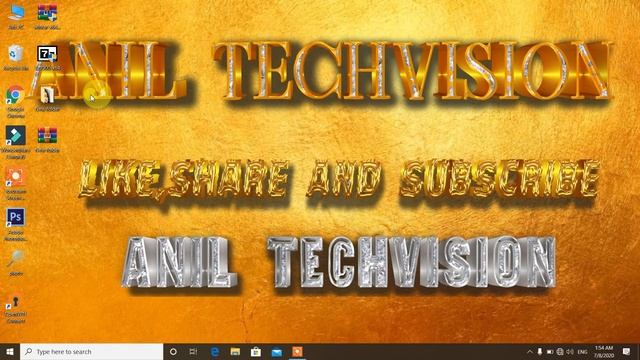
Task: Open the orange screen recorder desktop shortcut
Action: [x=16, y=183]
